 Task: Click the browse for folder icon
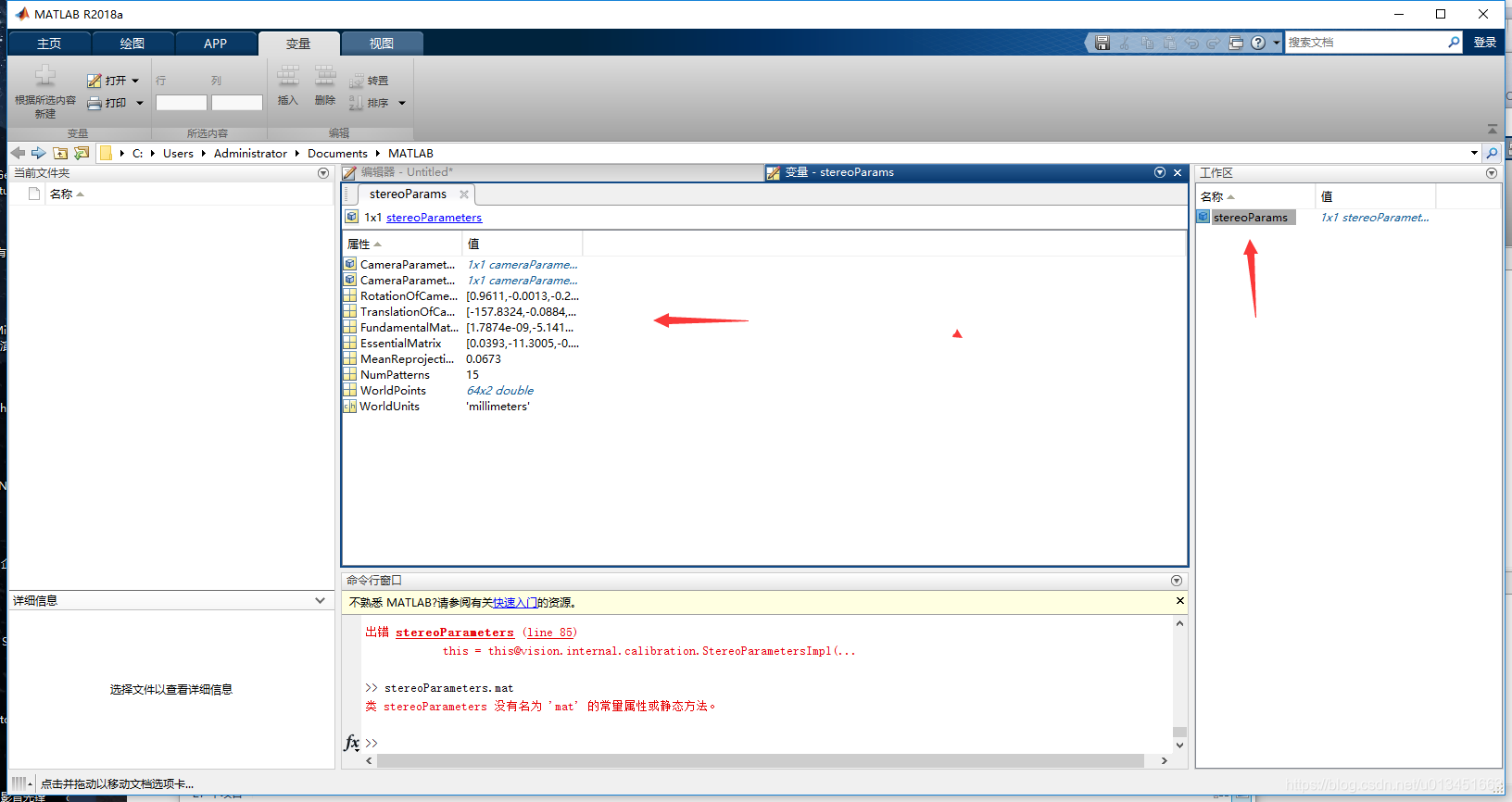pos(82,153)
